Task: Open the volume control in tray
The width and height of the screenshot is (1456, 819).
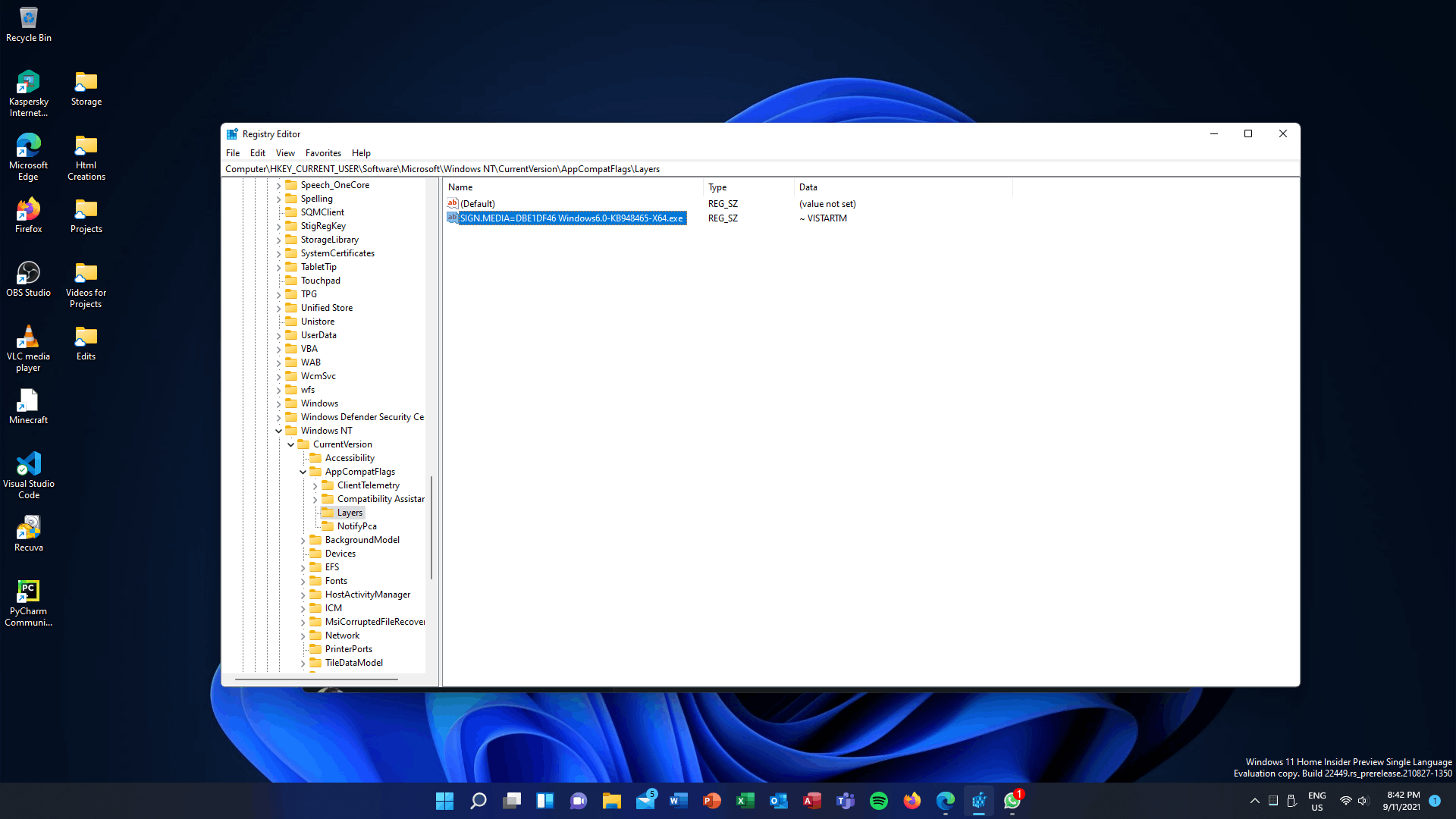Action: tap(1363, 801)
